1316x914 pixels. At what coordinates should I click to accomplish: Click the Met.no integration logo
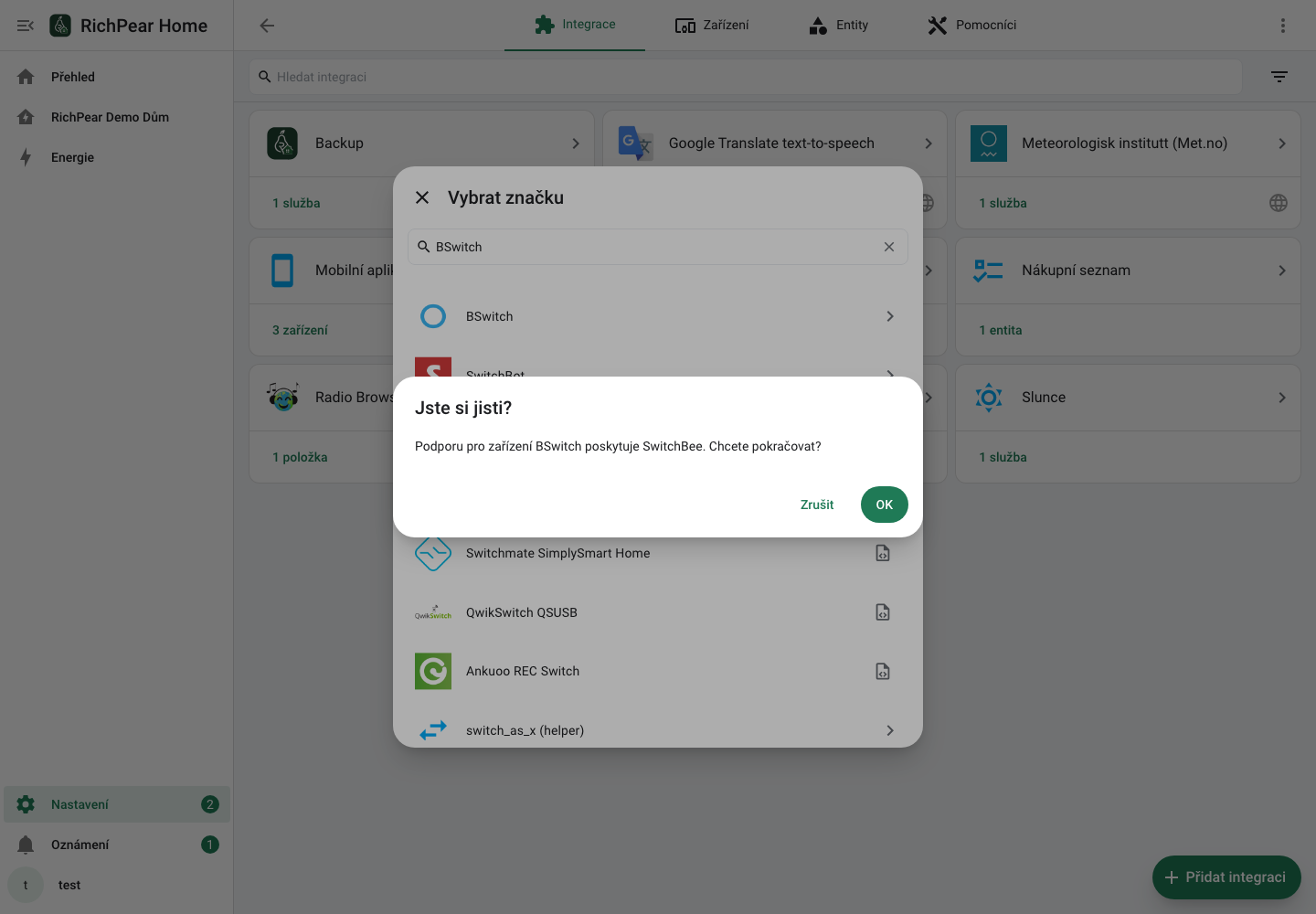989,143
